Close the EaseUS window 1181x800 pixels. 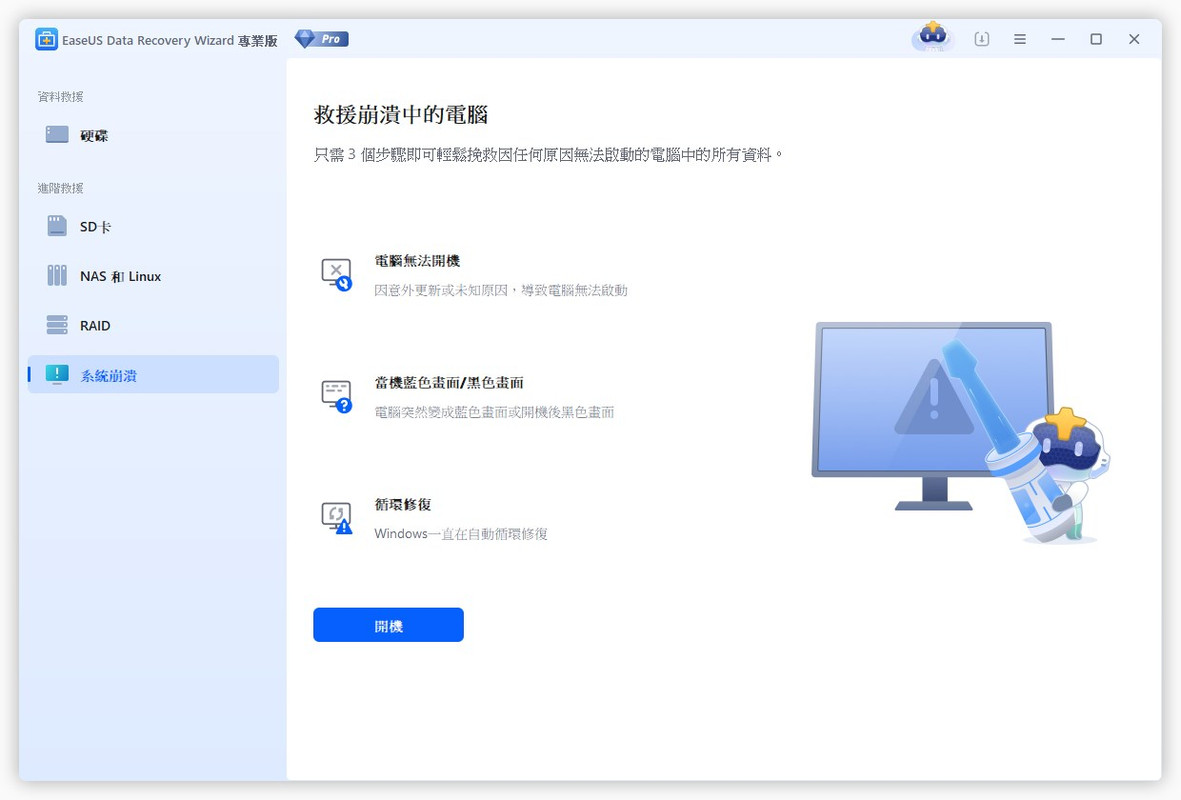pyautogui.click(x=1134, y=39)
